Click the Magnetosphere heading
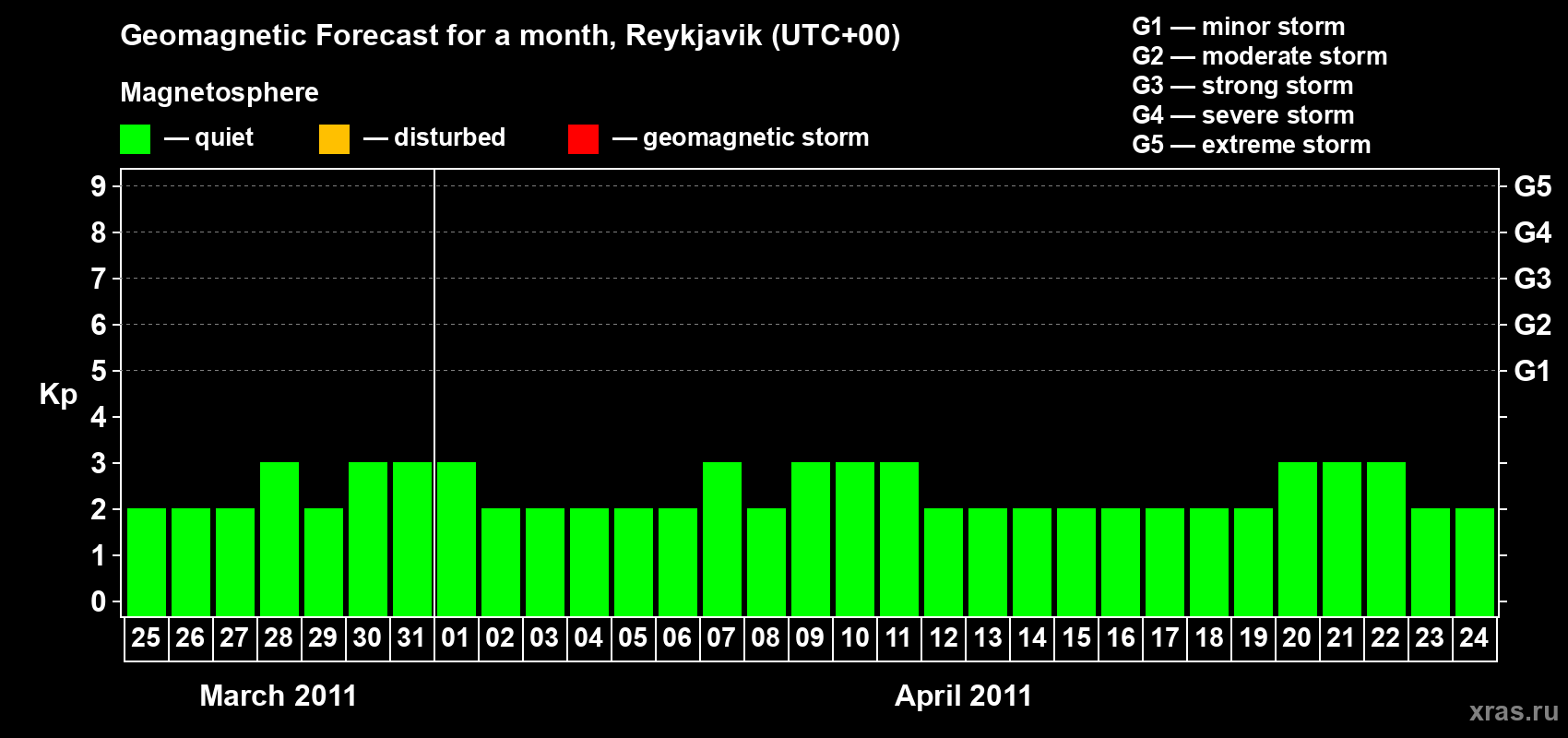 click(220, 92)
